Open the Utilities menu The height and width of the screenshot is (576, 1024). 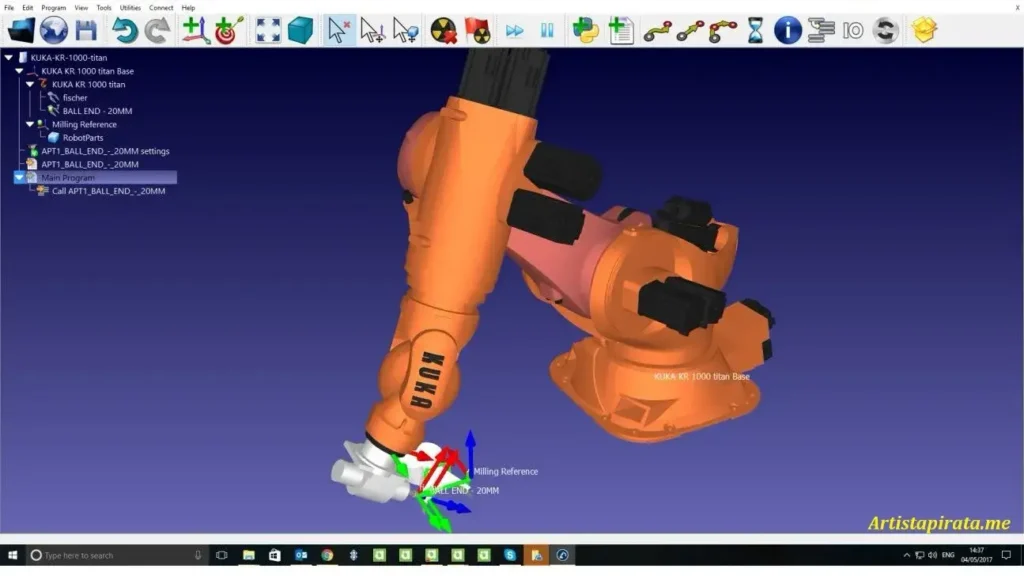click(x=130, y=7)
